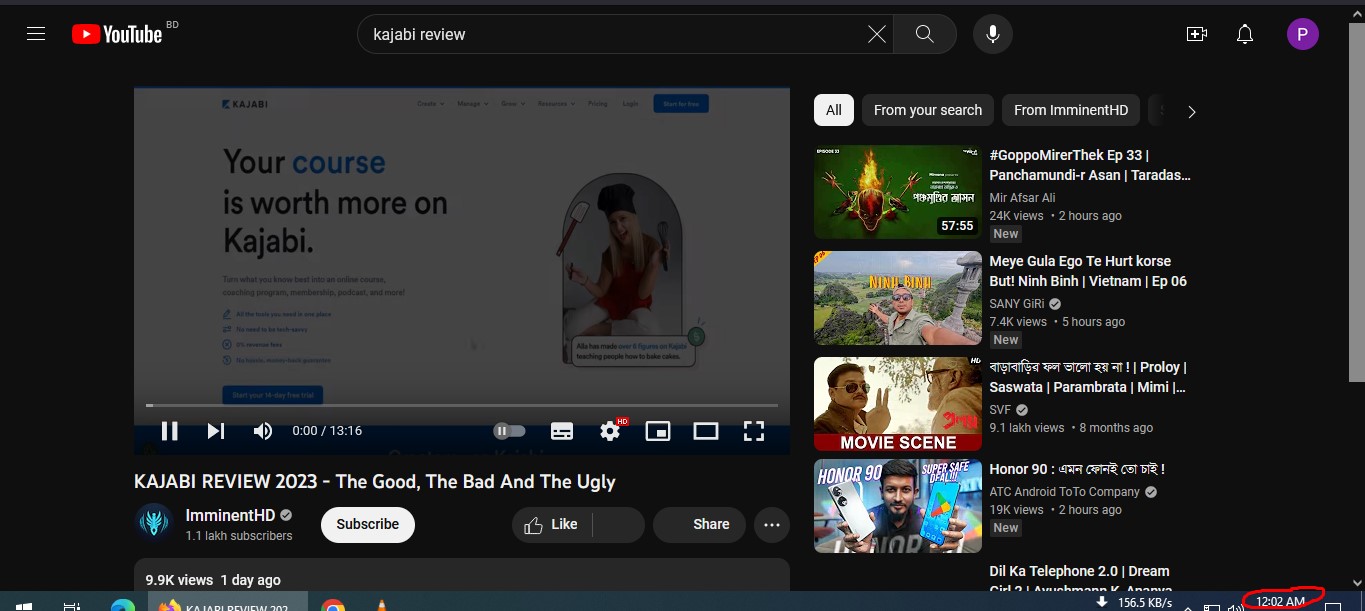This screenshot has width=1365, height=611.
Task: Subscribe to the ImminentHD channel
Action: [x=368, y=524]
